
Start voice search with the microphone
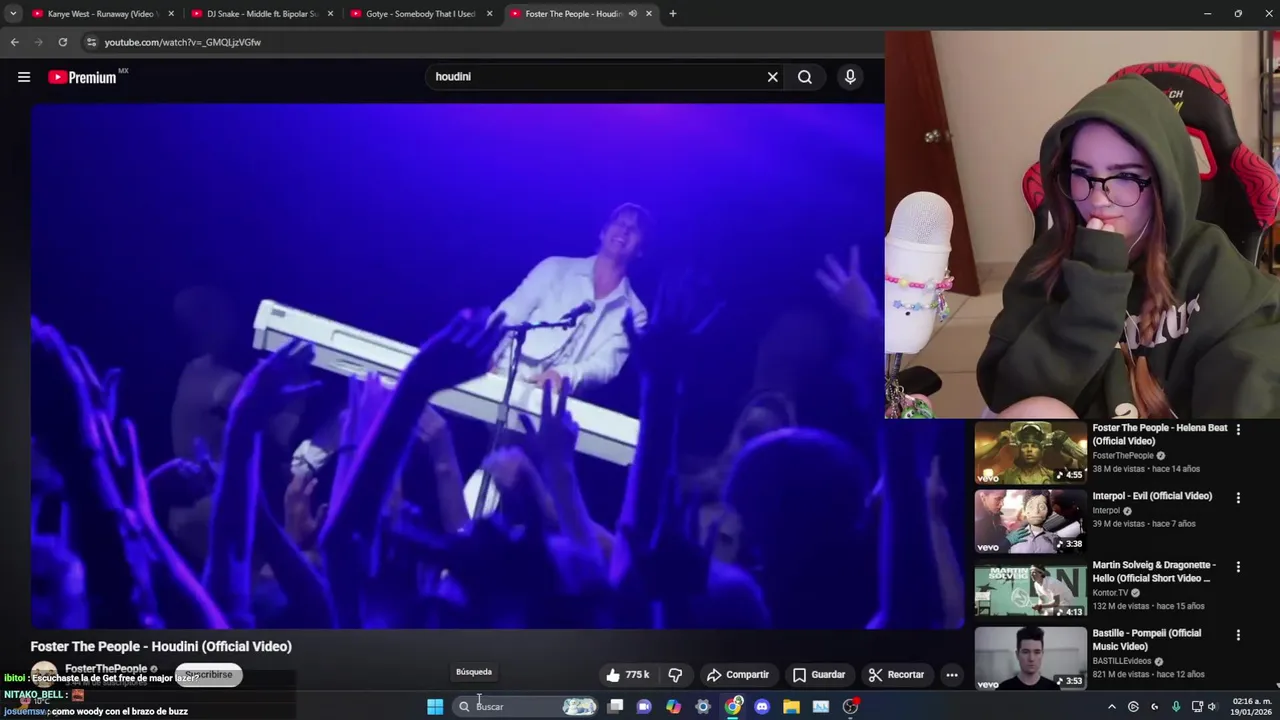click(x=850, y=77)
